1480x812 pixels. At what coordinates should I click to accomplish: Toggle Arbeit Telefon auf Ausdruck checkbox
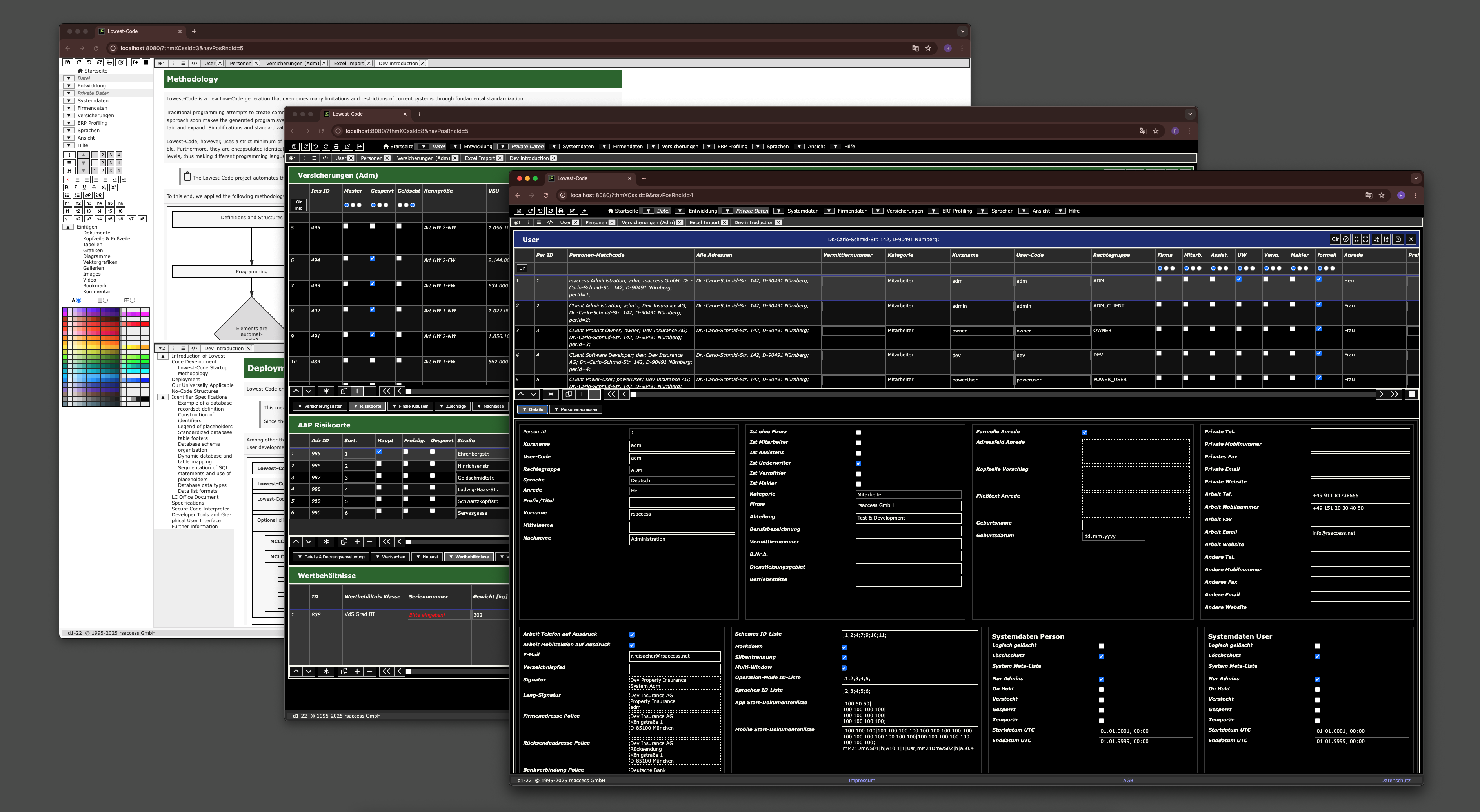tap(632, 634)
